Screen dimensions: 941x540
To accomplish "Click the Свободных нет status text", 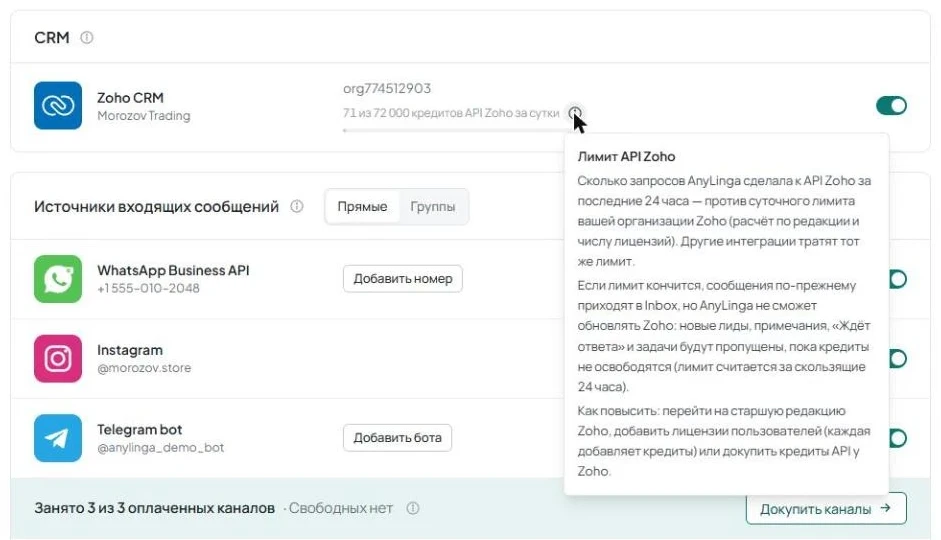I will [x=340, y=508].
